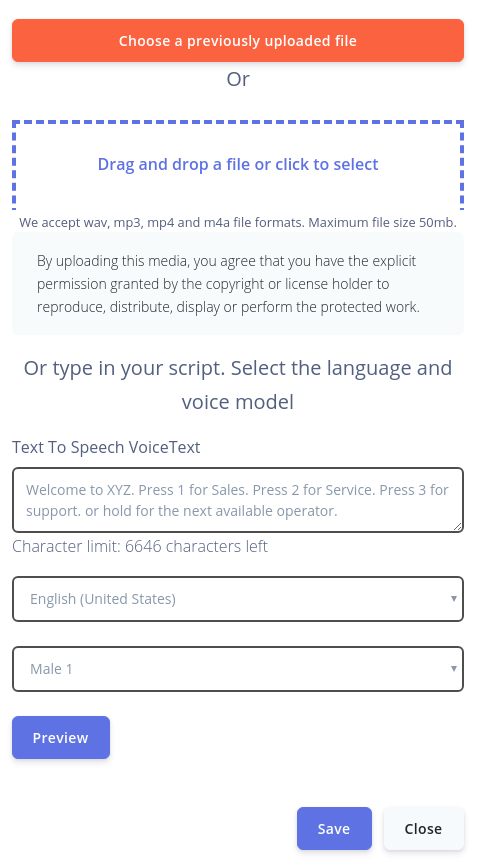Click the 'Welcome to XYZ' placeholder text
This screenshot has height=868, width=480.
(x=237, y=500)
